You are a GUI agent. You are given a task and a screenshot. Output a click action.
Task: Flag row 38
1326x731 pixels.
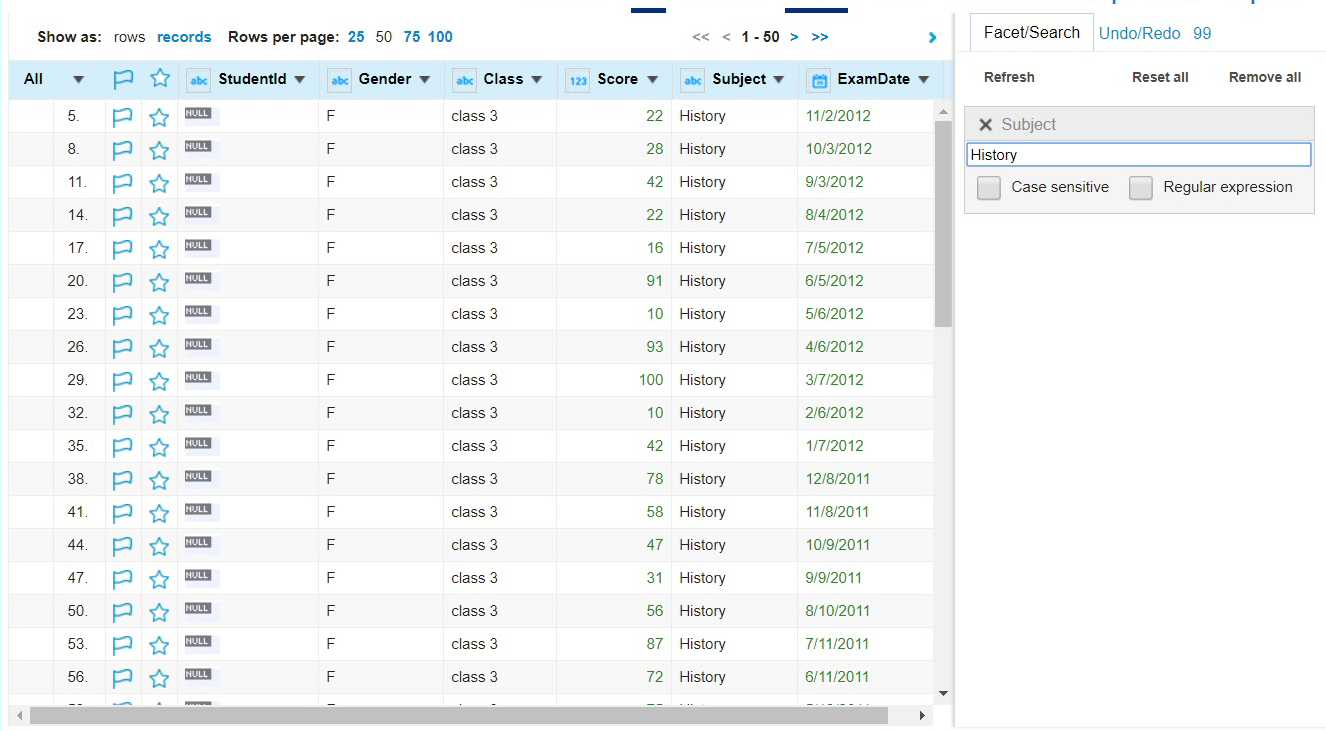[123, 480]
